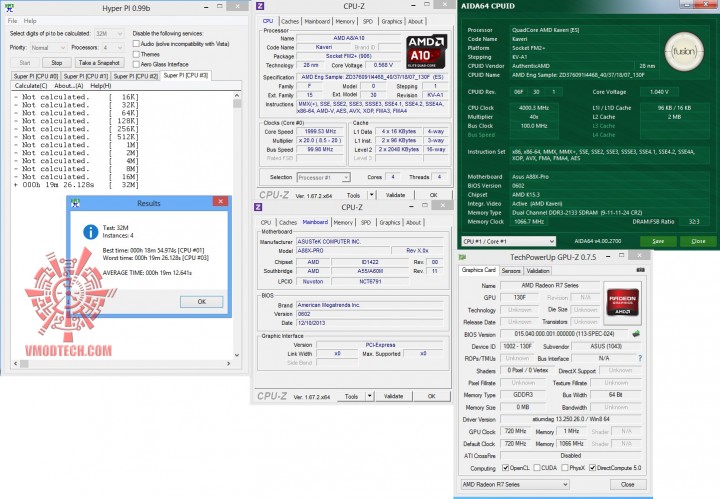Toggle the Aero Glass Interface checkbox

point(136,64)
